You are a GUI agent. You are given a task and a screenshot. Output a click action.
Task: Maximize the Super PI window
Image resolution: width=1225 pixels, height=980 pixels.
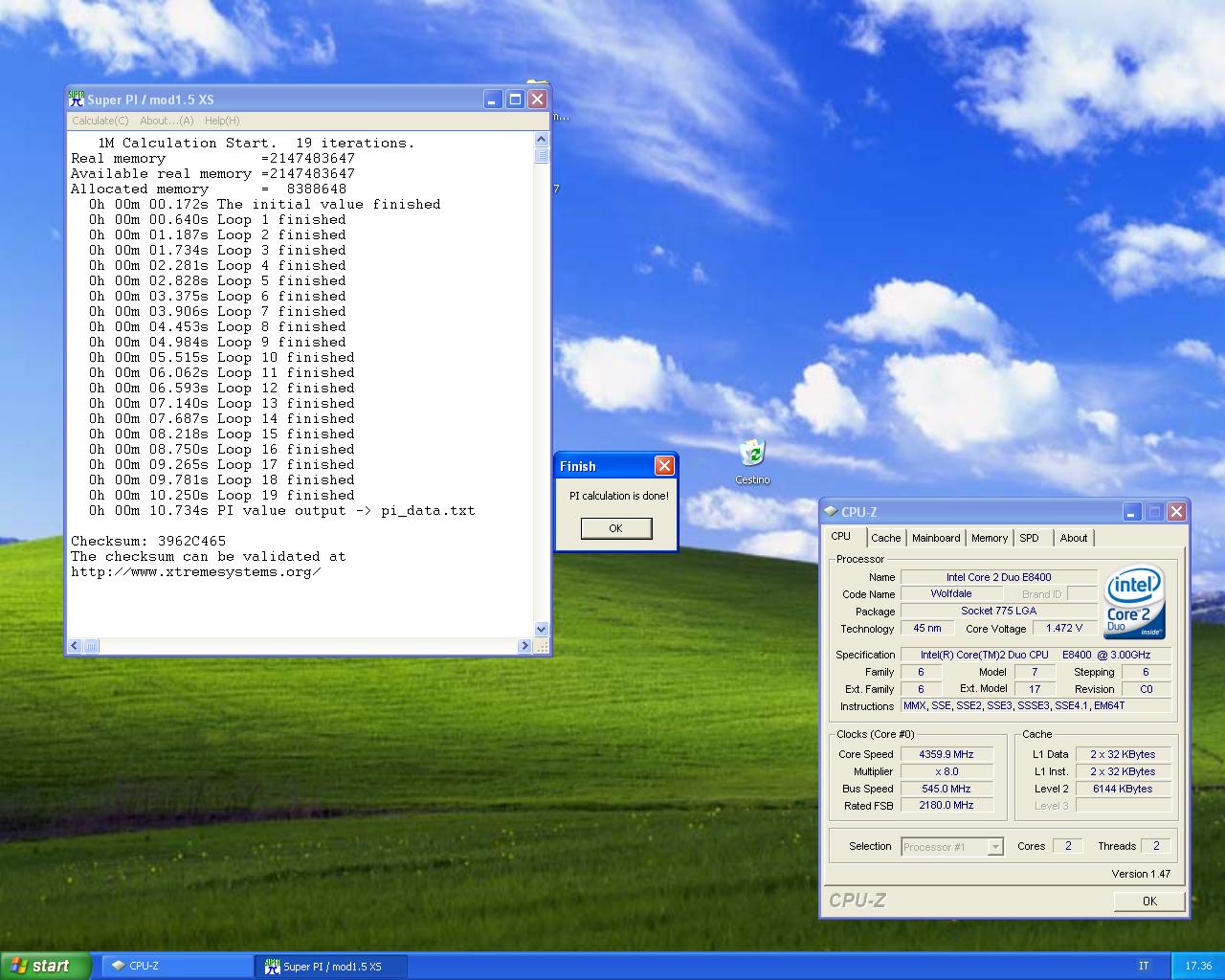pos(515,100)
